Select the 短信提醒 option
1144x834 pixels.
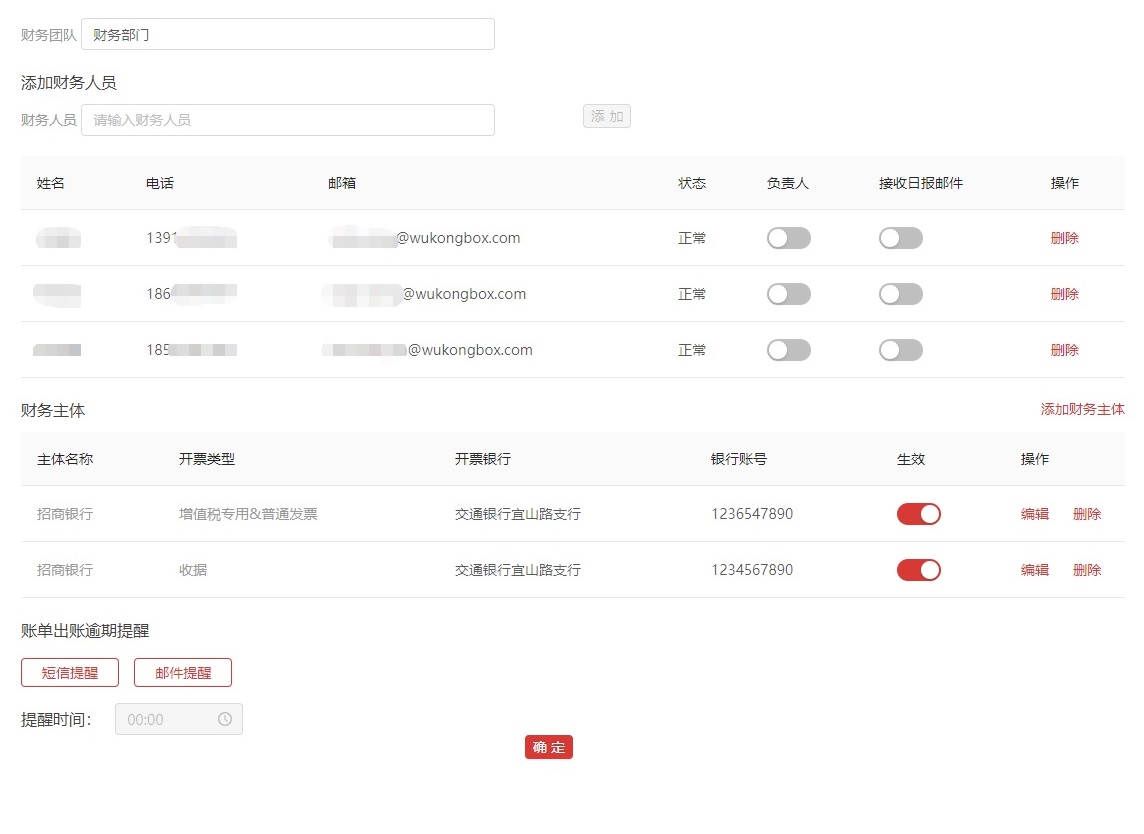point(70,673)
